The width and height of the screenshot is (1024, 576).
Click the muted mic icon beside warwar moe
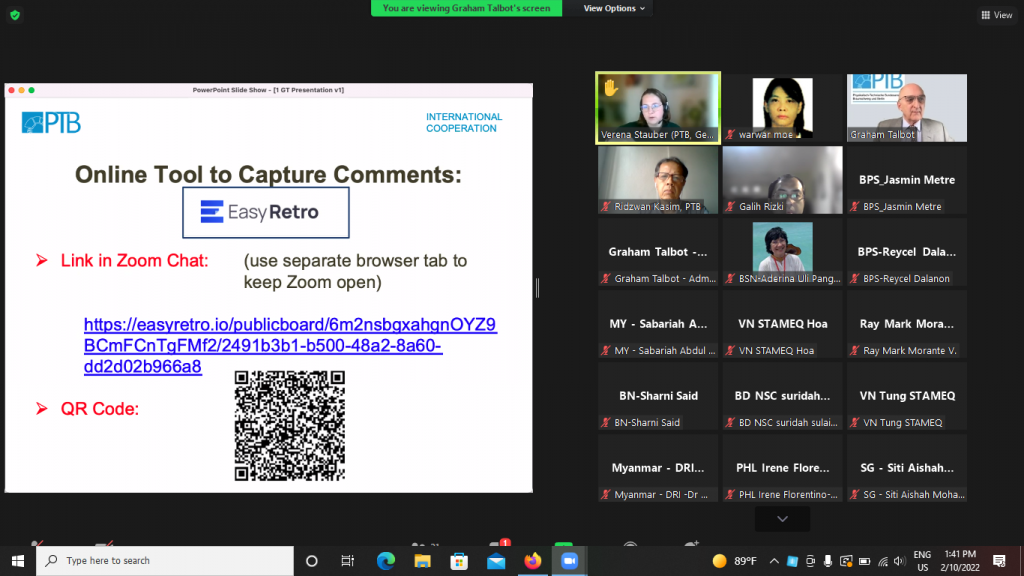click(731, 135)
